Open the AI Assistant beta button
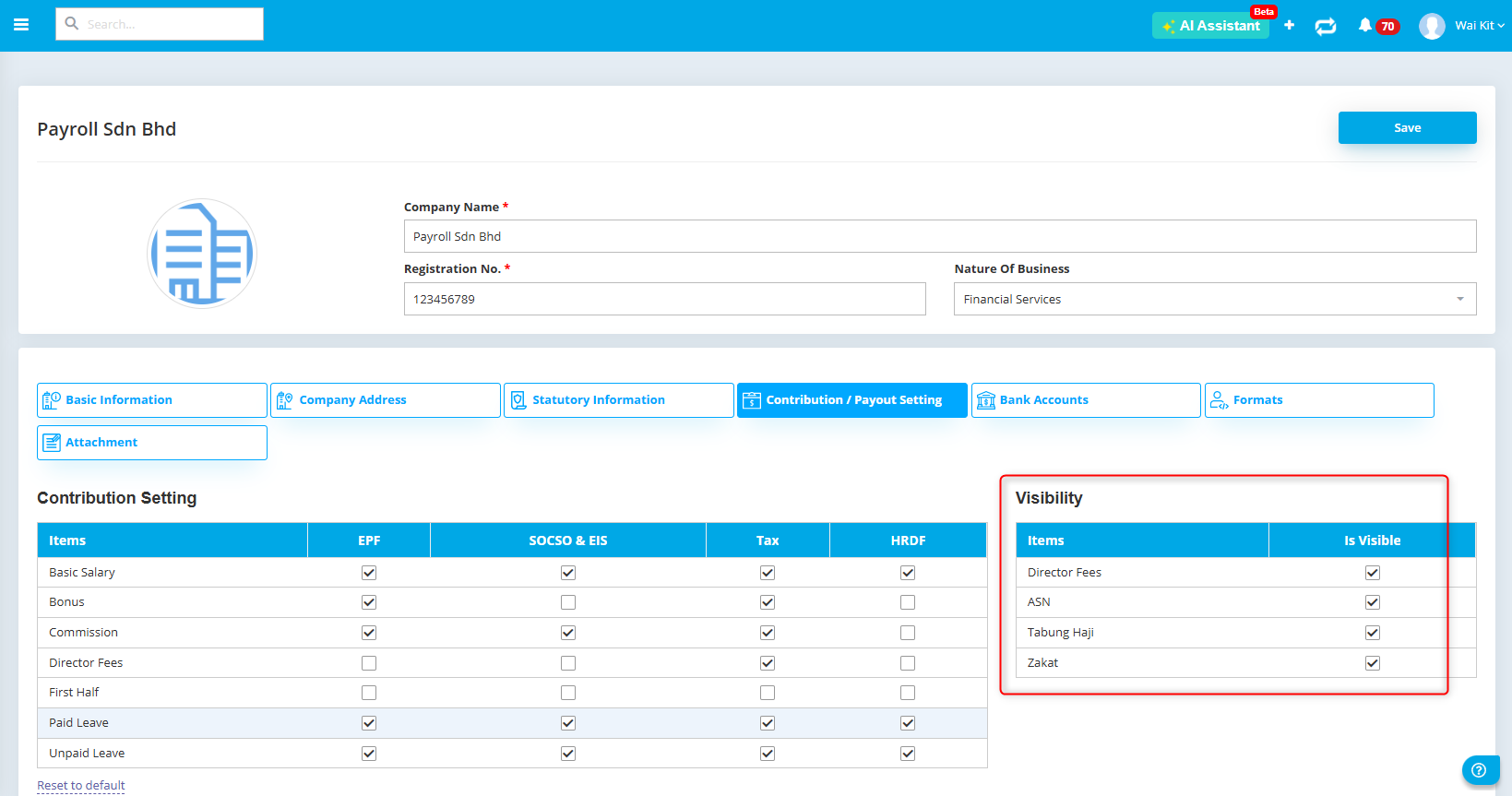This screenshot has width=1512, height=796. coord(1210,25)
